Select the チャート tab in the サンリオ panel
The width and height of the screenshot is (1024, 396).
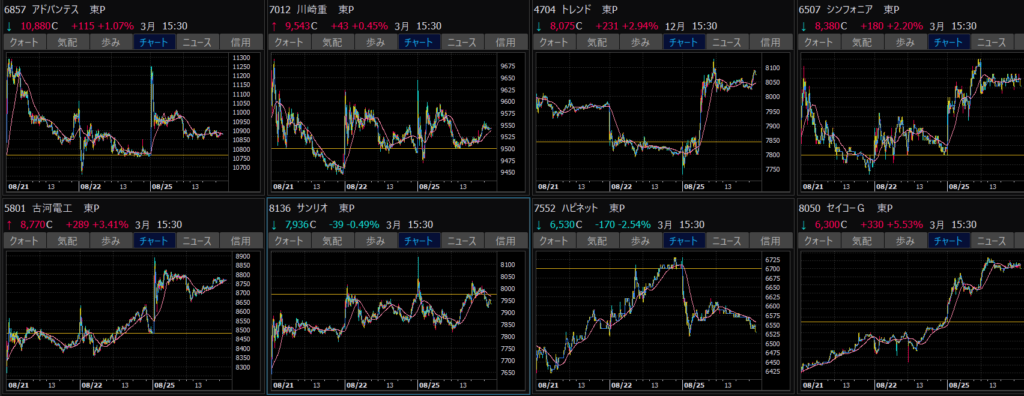(420, 240)
